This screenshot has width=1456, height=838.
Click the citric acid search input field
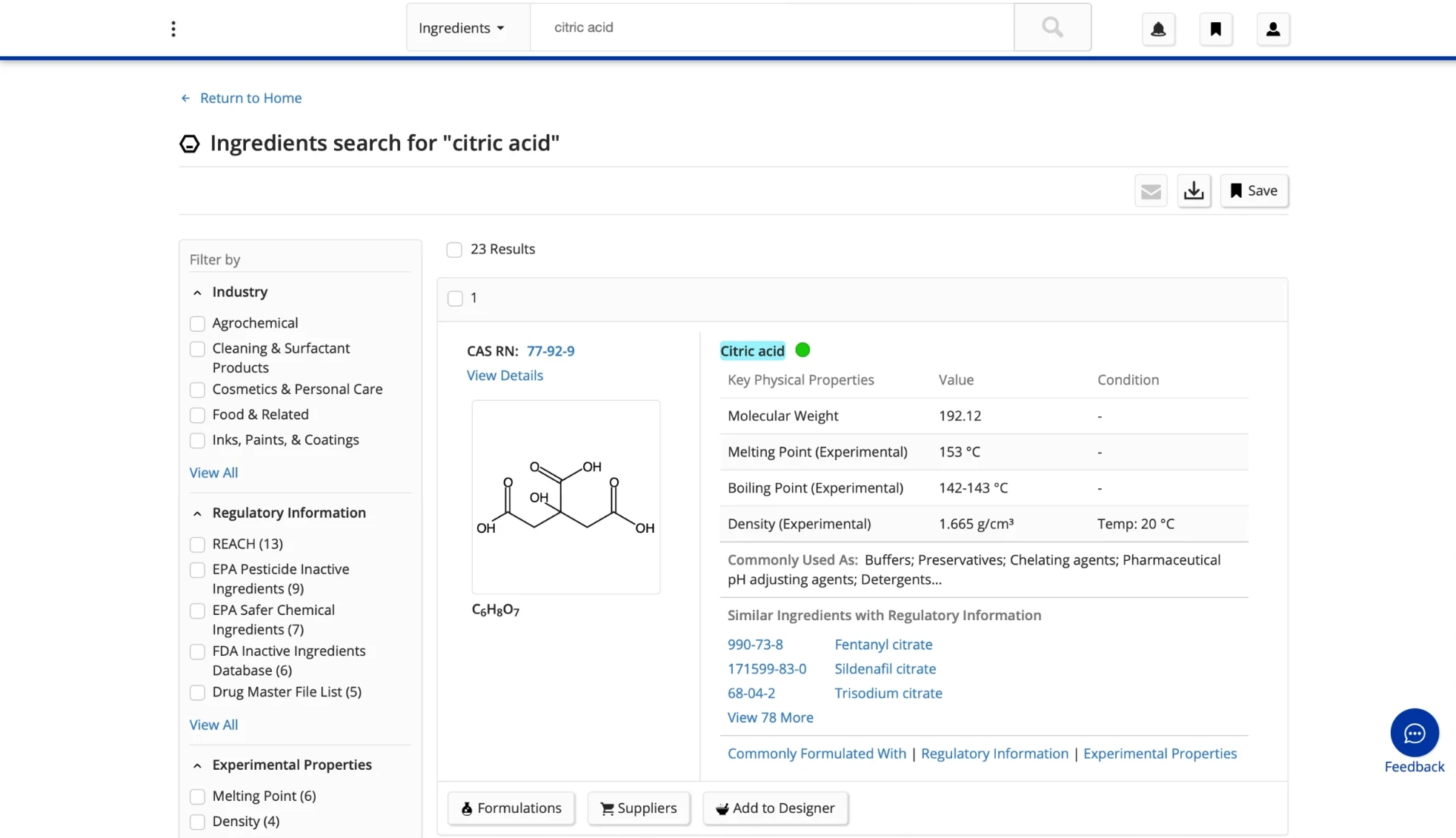tap(772, 27)
